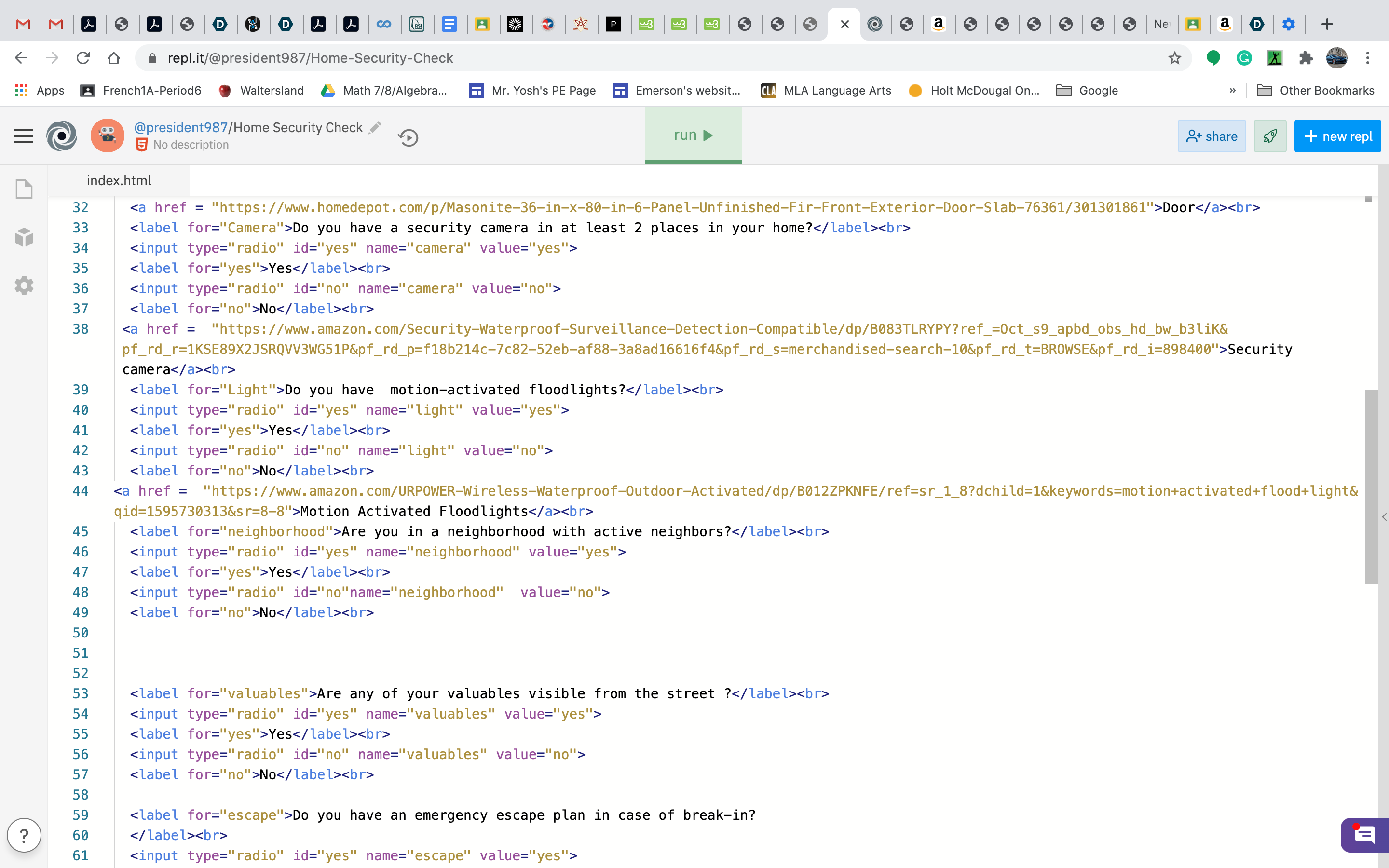Expand the collapsed right side panel arrow
The height and width of the screenshot is (868, 1389).
[x=1384, y=516]
